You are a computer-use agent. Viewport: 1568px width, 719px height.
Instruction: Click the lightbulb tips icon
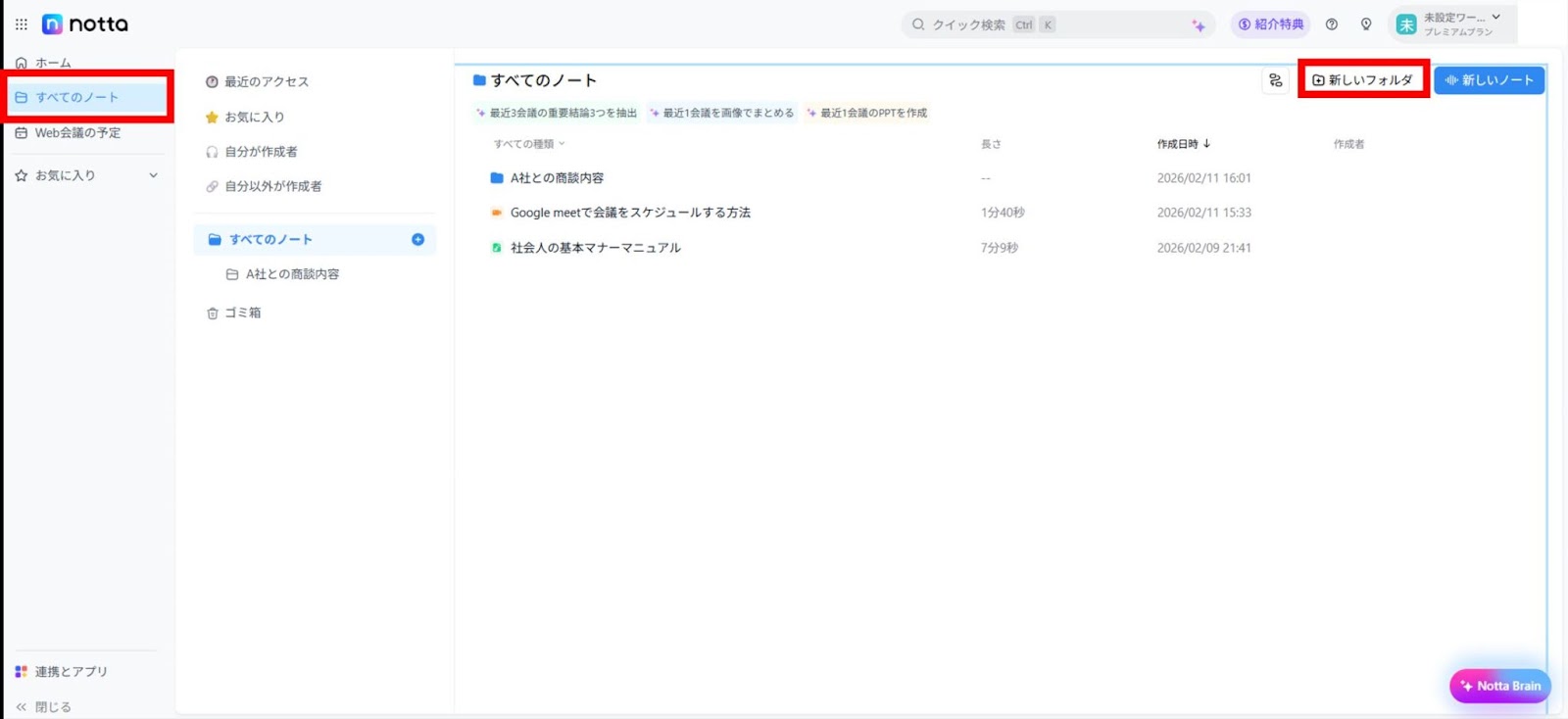pos(1366,24)
